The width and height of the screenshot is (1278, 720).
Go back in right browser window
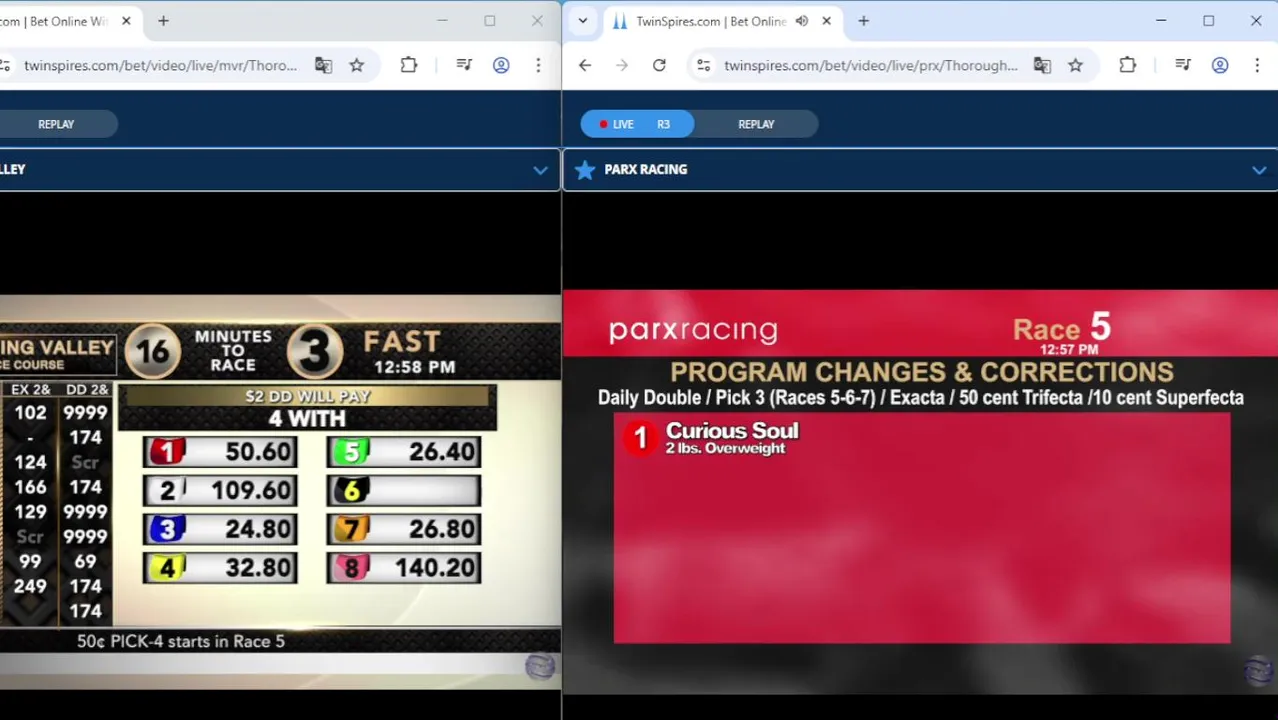click(585, 65)
